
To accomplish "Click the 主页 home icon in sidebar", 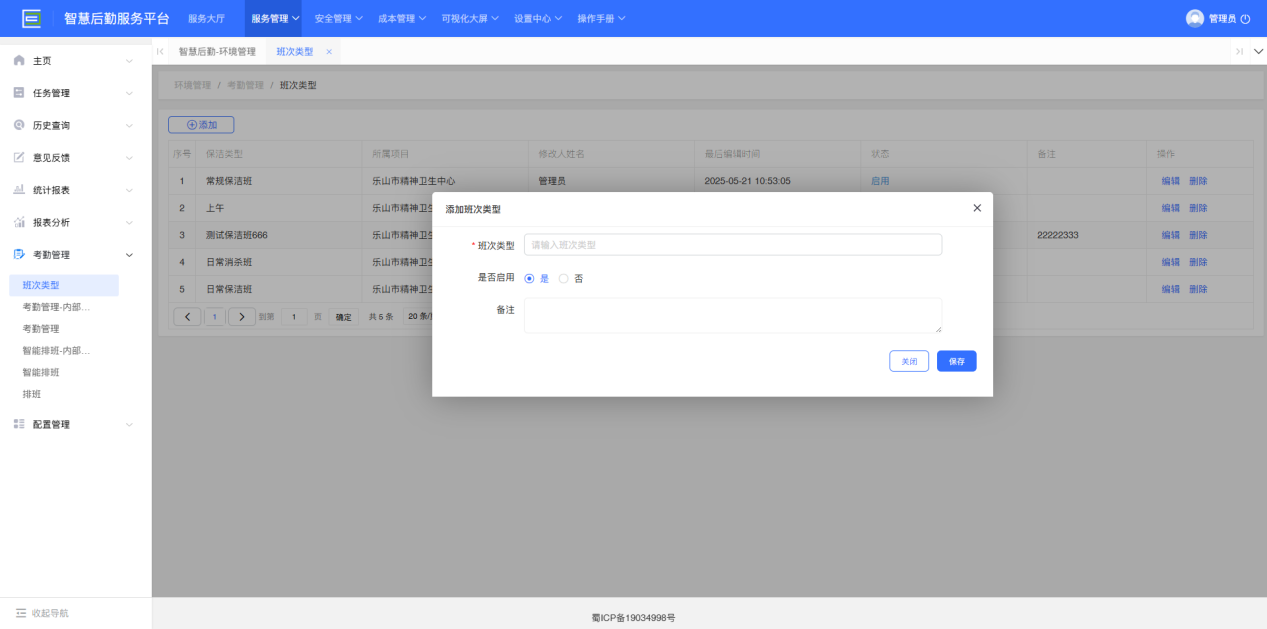I will coord(19,61).
